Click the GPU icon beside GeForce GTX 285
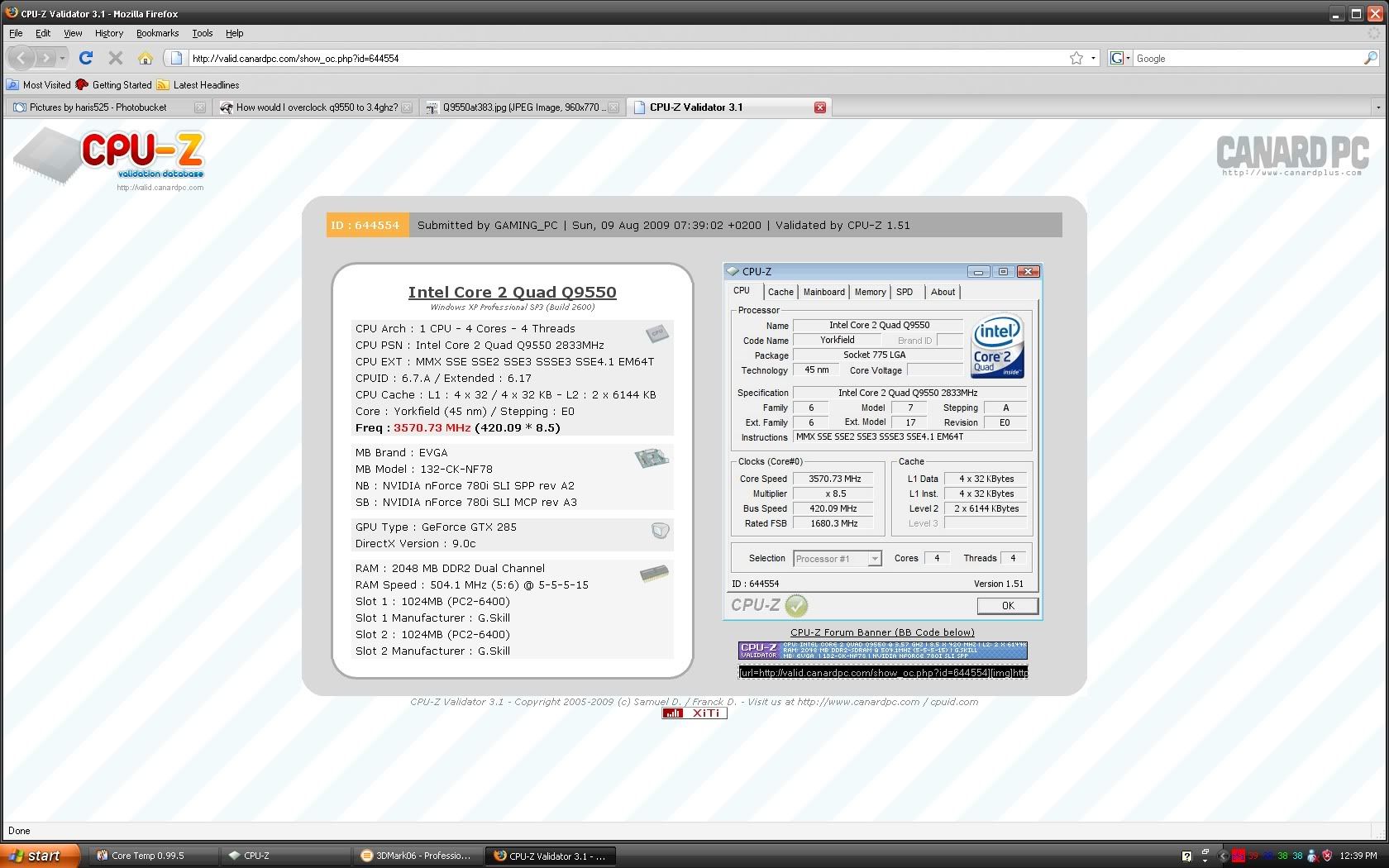1389x868 pixels. 660,531
